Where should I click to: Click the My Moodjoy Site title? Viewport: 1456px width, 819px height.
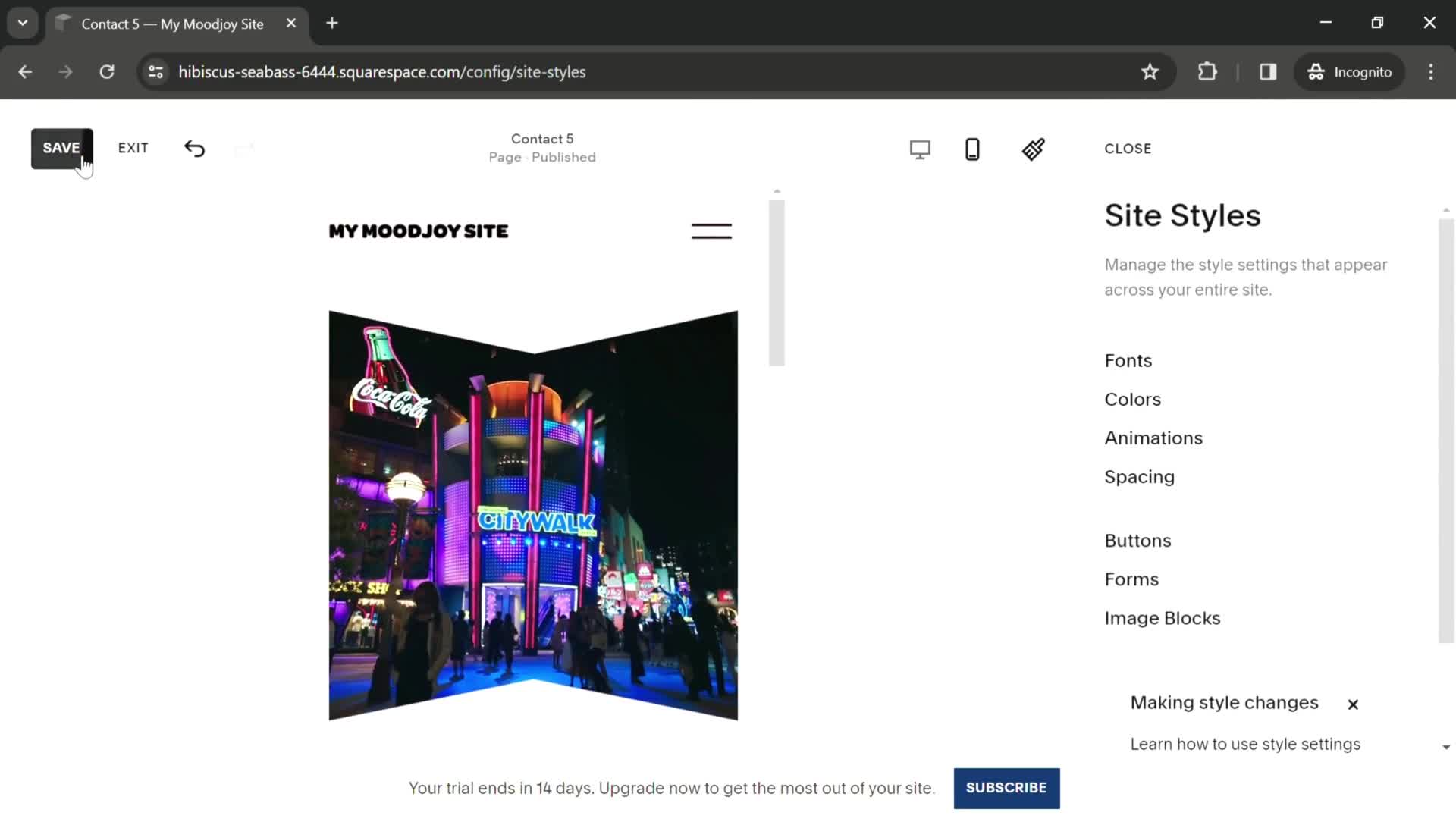[x=419, y=231]
